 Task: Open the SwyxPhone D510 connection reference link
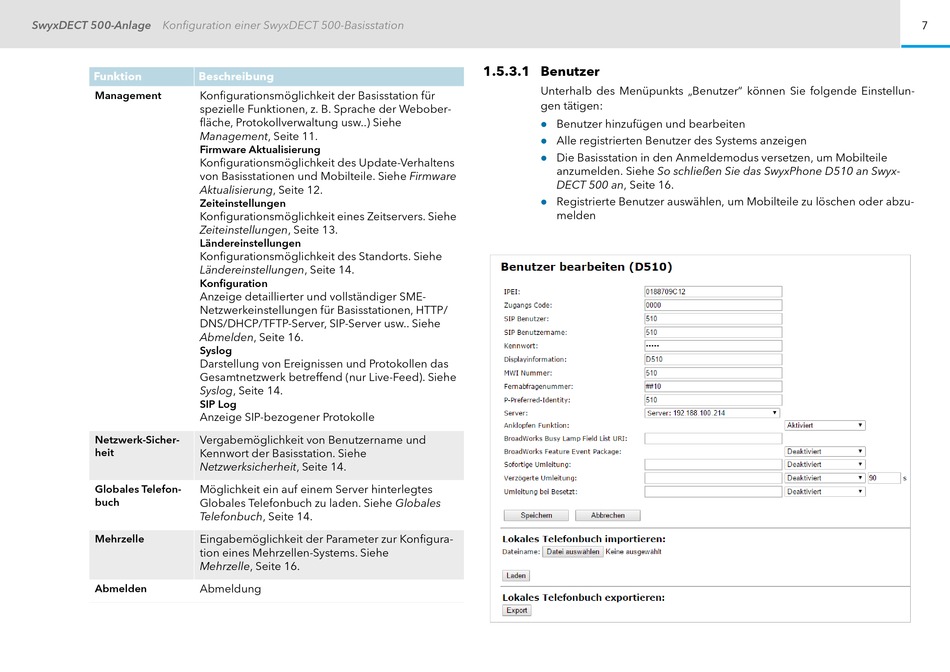point(728,178)
